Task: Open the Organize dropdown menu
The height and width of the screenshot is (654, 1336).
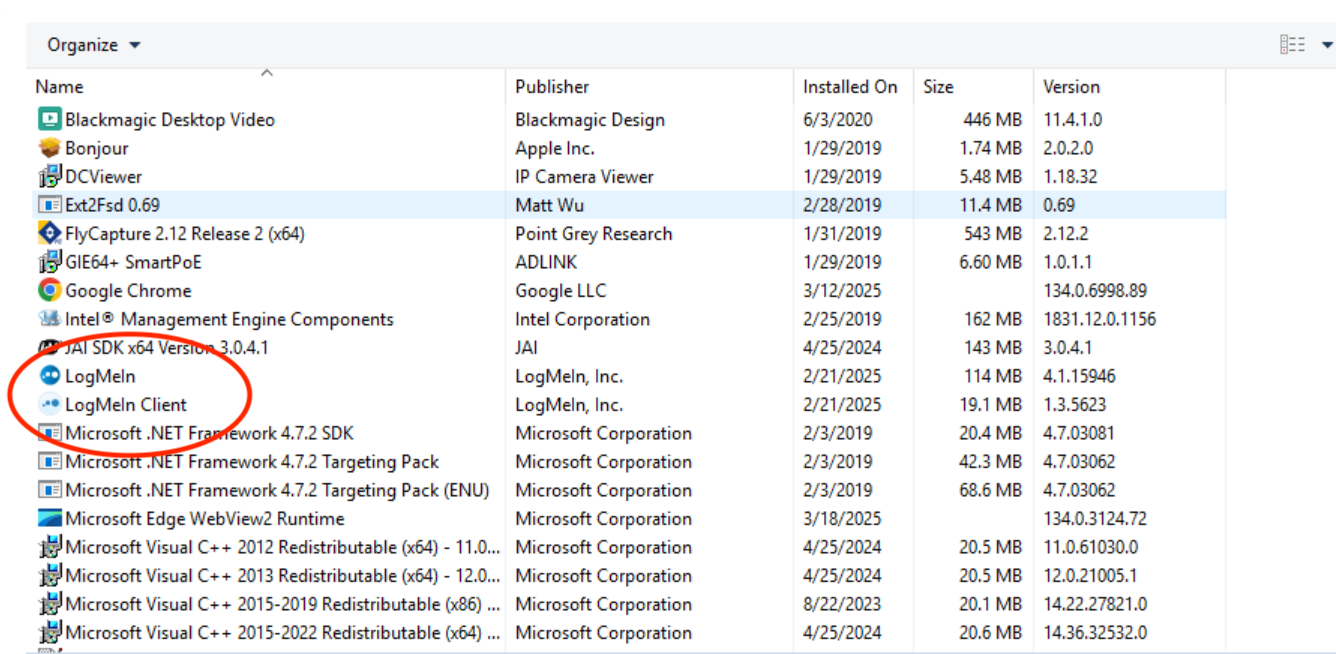Action: pyautogui.click(x=94, y=45)
